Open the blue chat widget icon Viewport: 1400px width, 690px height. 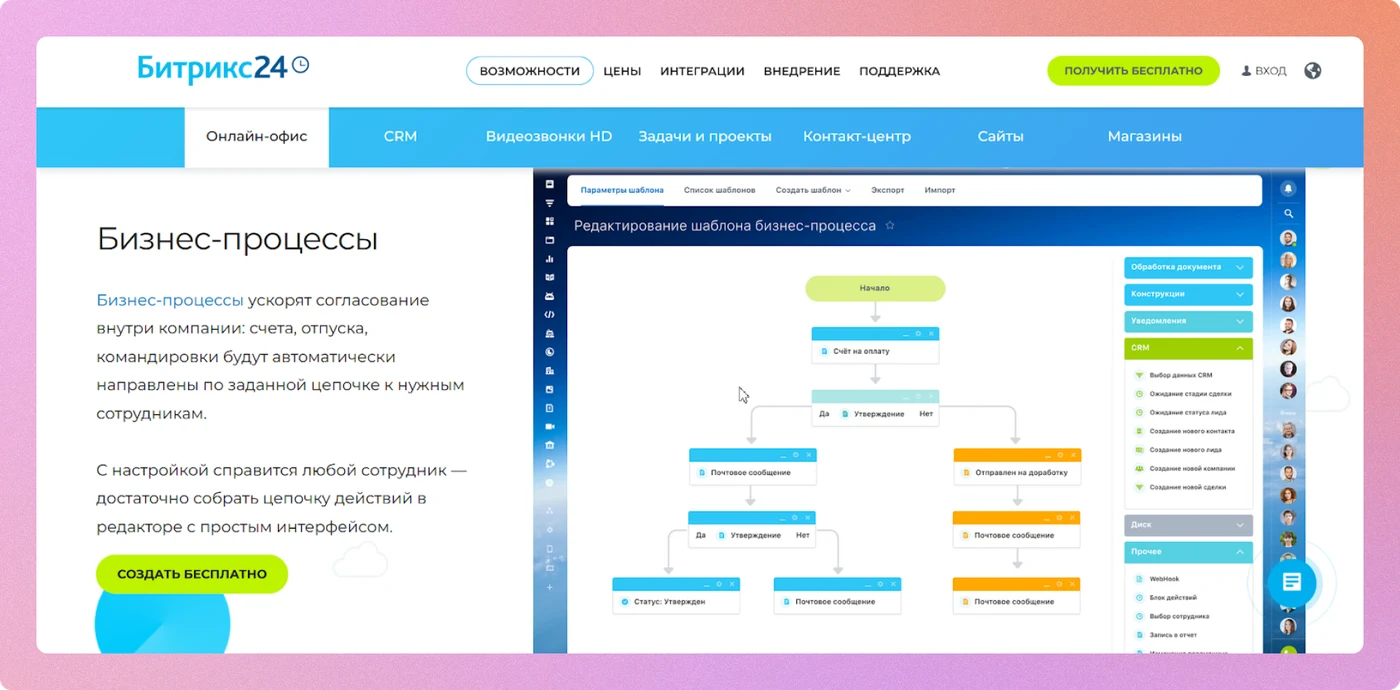(1291, 582)
